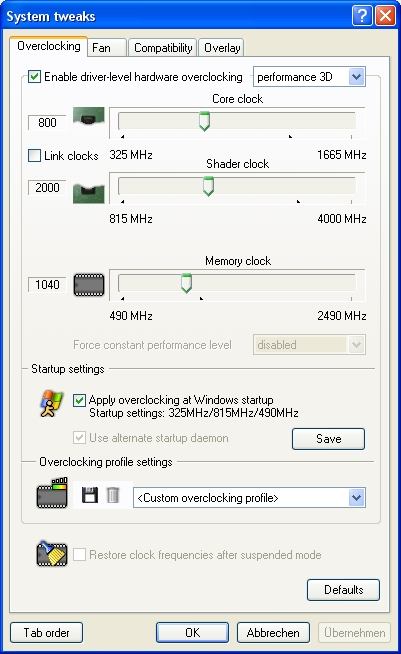Switch to the Fan tab

click(106, 48)
